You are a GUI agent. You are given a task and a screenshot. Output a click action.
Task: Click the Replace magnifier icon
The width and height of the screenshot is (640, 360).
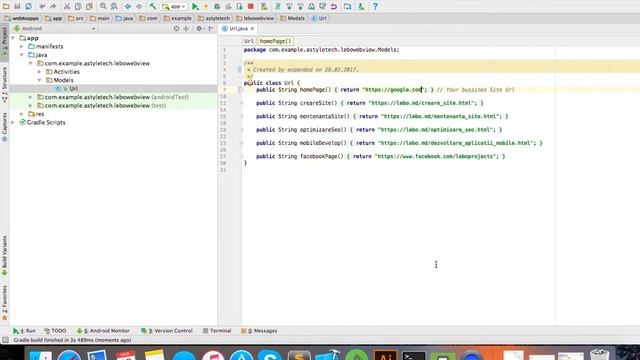[114, 6]
